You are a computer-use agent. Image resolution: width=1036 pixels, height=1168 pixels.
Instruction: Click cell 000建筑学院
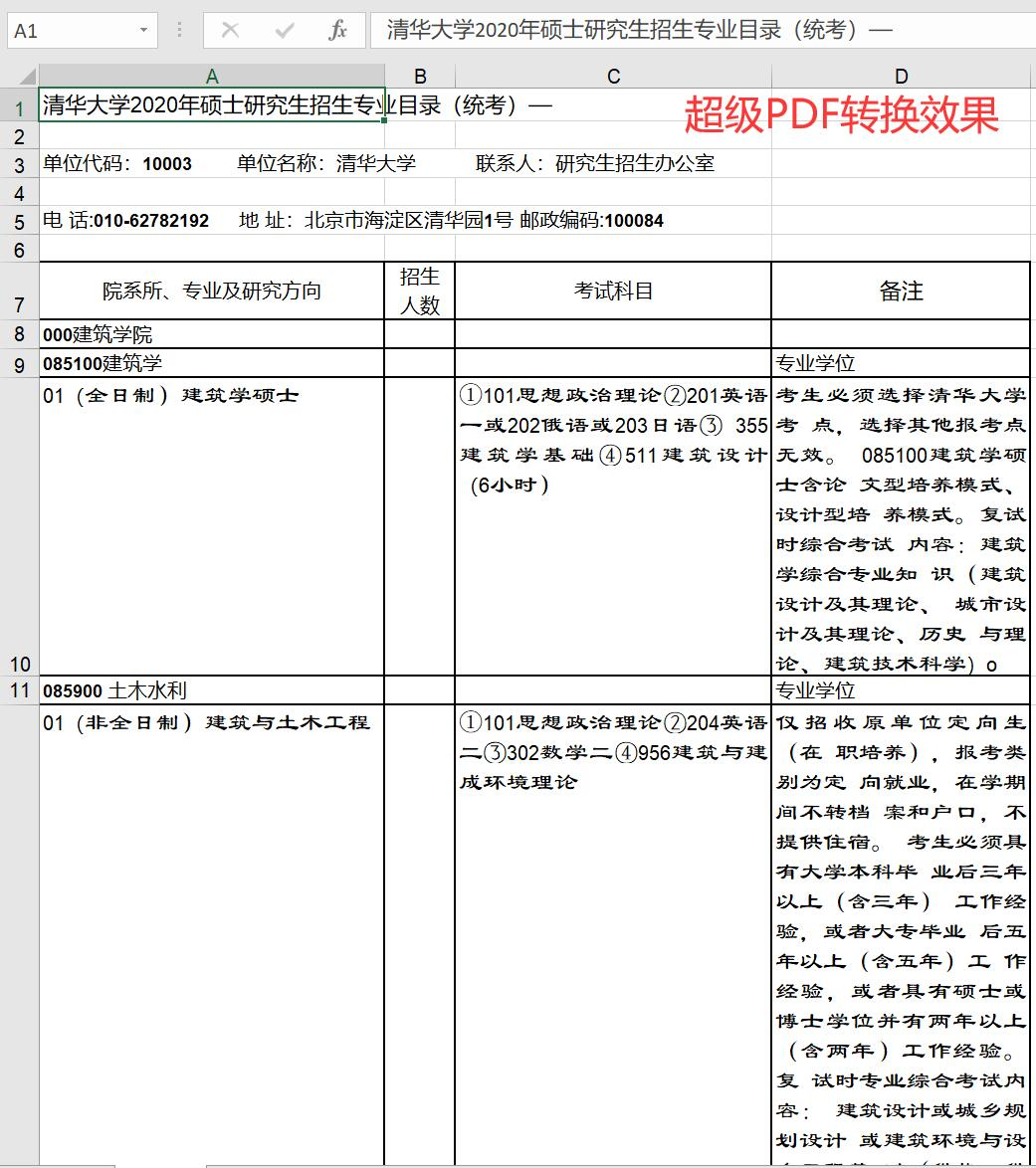click(x=212, y=334)
